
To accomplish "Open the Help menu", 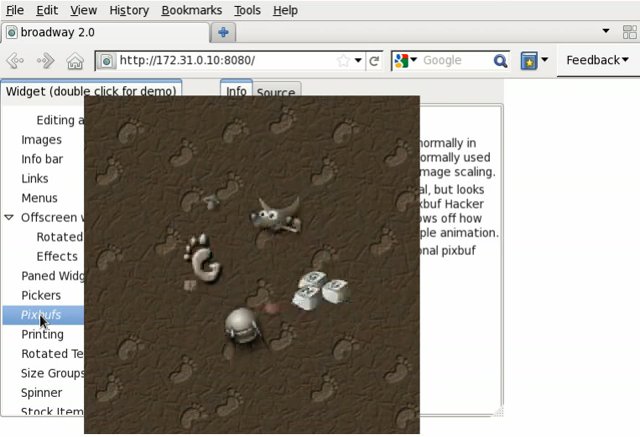I will click(x=285, y=10).
